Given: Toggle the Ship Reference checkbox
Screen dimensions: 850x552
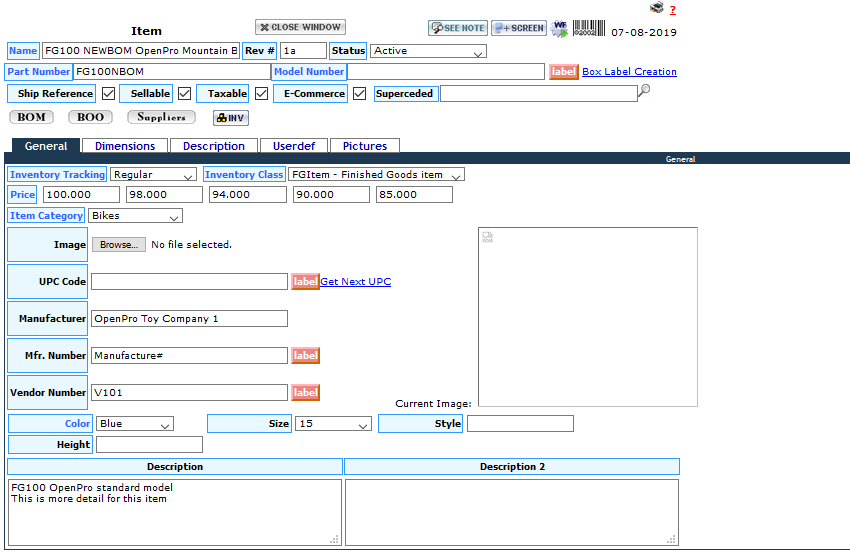Looking at the screenshot, I should (x=109, y=94).
